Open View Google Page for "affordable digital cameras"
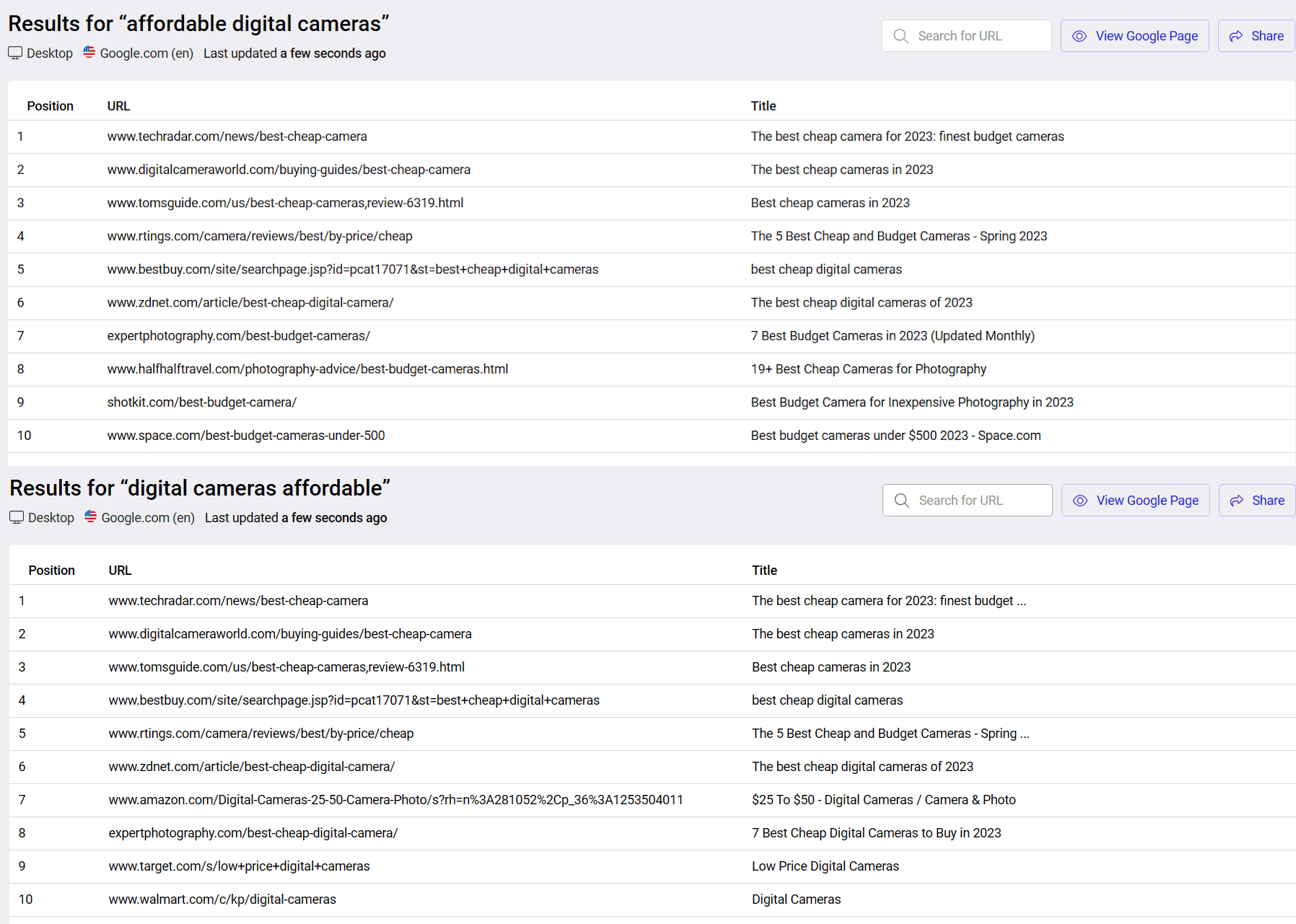Viewport: 1296px width, 924px height. (1134, 36)
